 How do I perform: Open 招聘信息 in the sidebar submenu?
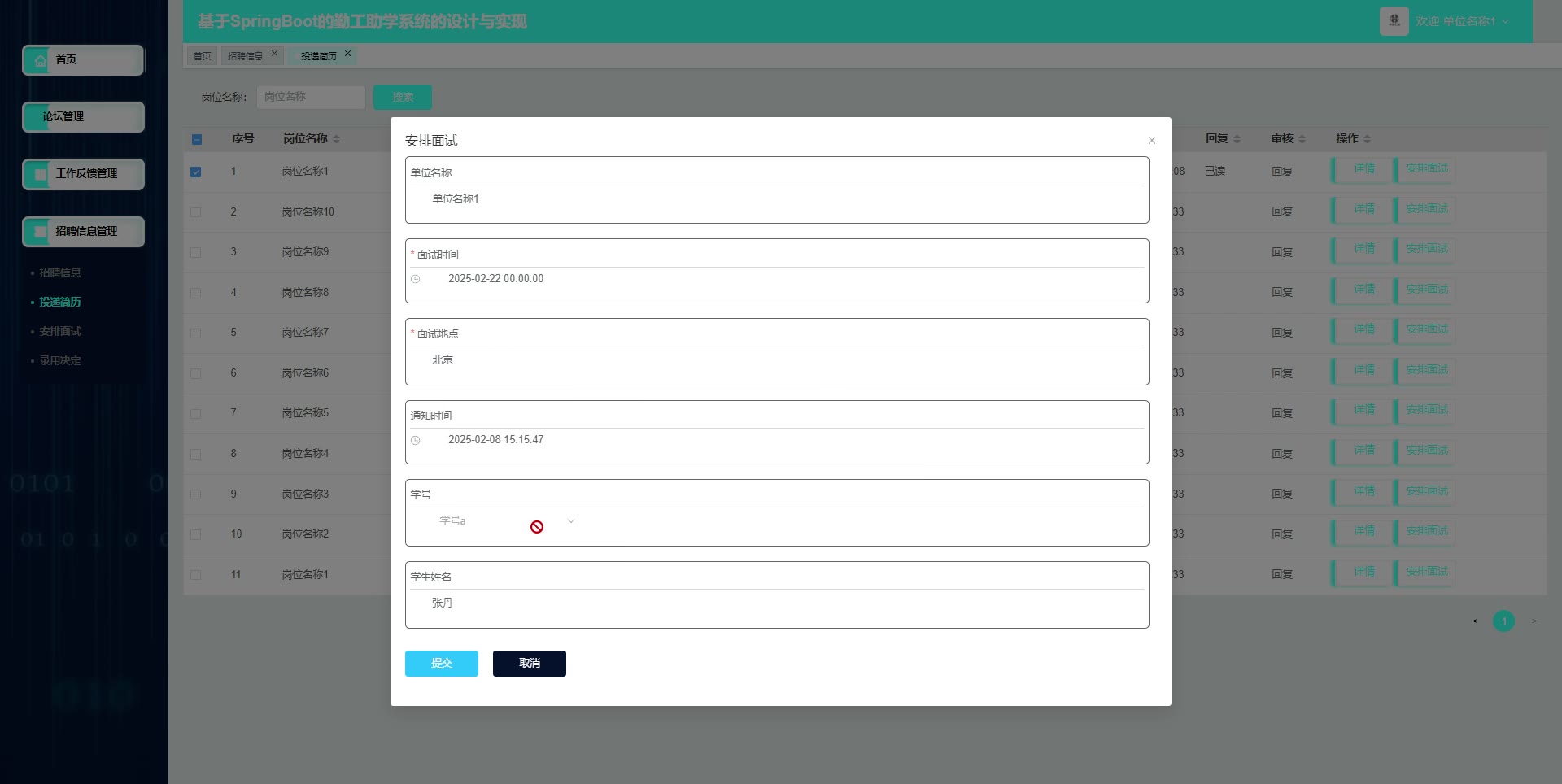pos(60,273)
